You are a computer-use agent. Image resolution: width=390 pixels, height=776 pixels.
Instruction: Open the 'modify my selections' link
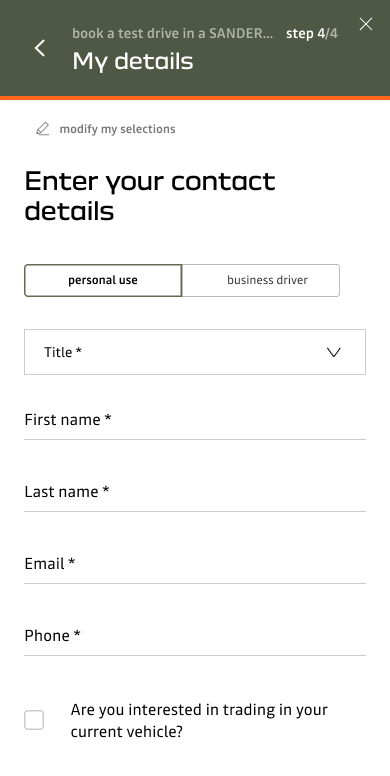click(x=117, y=129)
